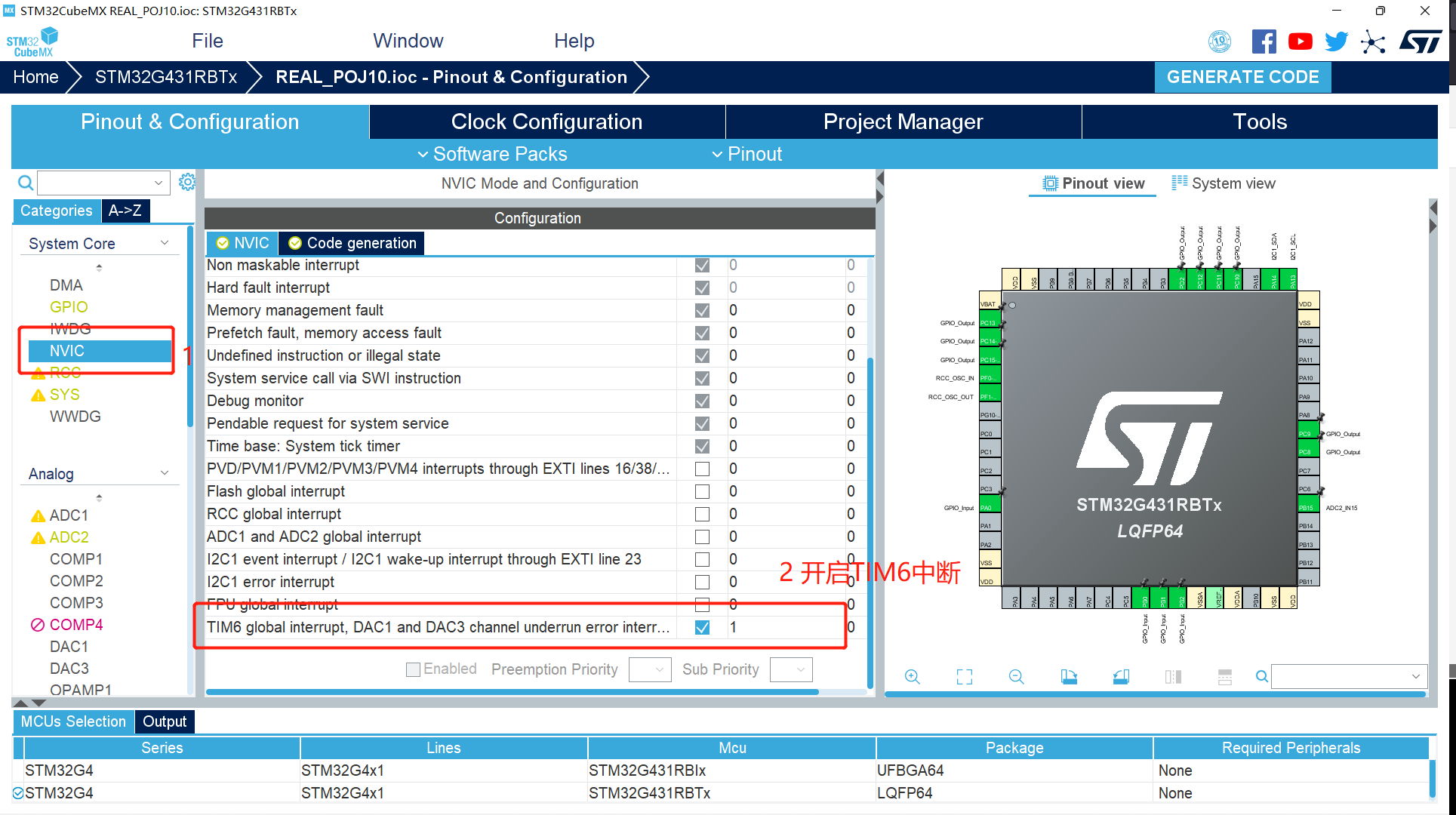
Task: Click the COMP4 disabled circle icon
Action: point(38,625)
